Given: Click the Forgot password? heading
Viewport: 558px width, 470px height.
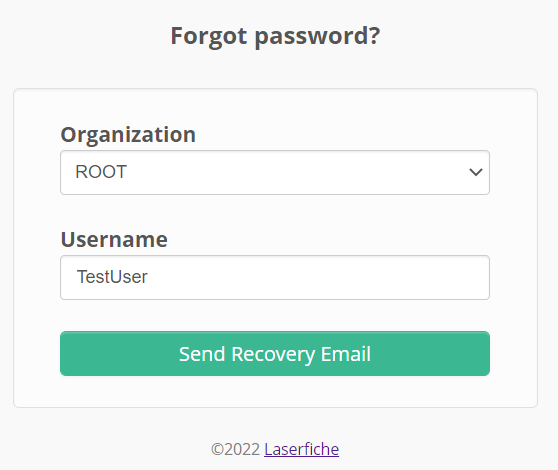Looking at the screenshot, I should click(x=275, y=36).
